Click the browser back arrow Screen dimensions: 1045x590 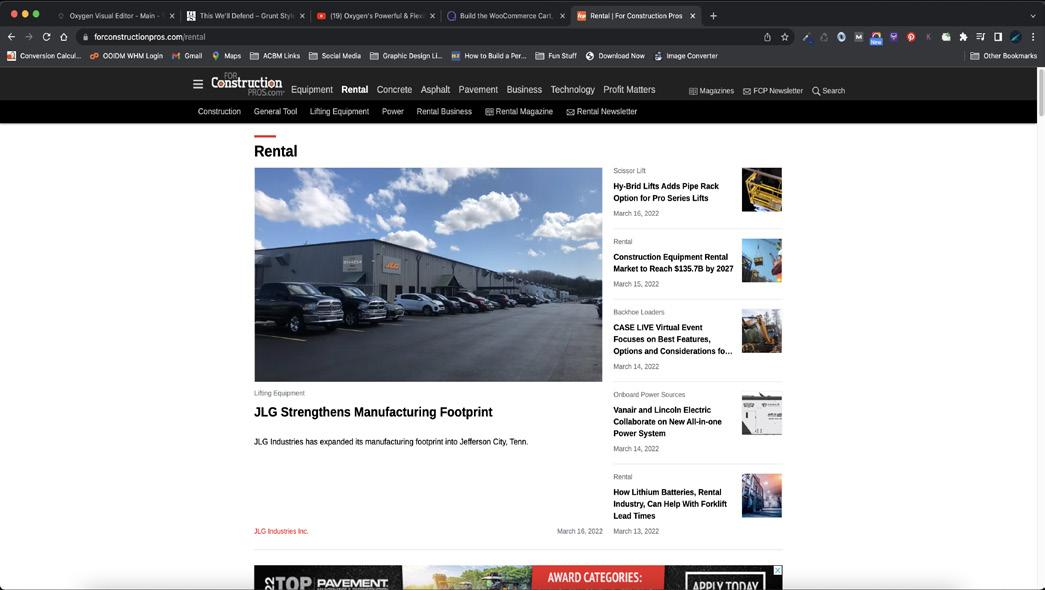(11, 37)
